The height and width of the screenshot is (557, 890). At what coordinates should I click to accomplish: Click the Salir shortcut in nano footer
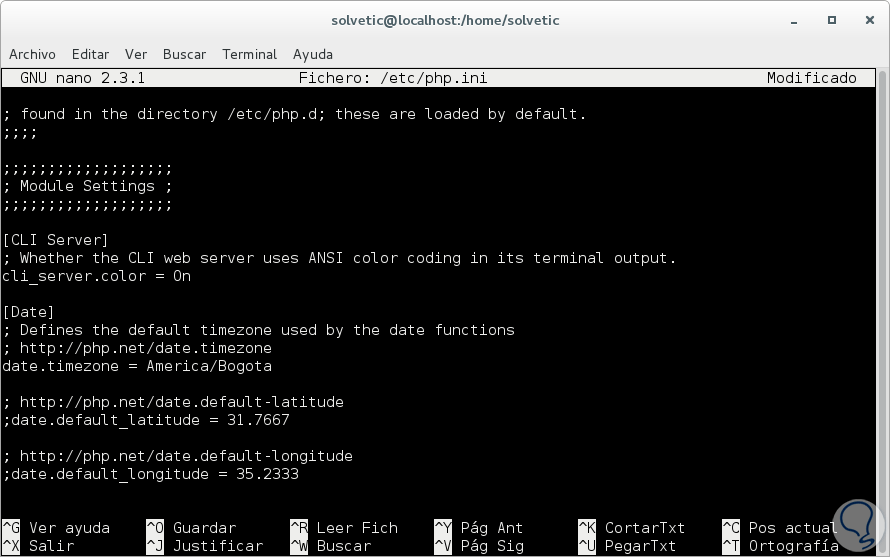click(51, 546)
